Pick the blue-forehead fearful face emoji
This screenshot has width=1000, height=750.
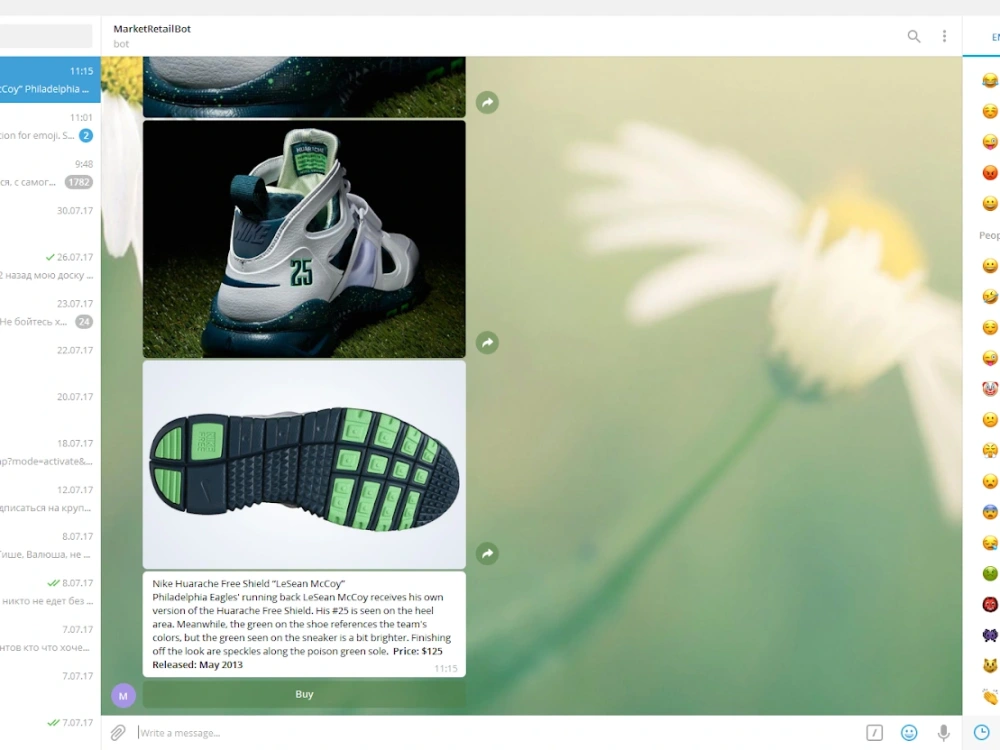(990, 511)
